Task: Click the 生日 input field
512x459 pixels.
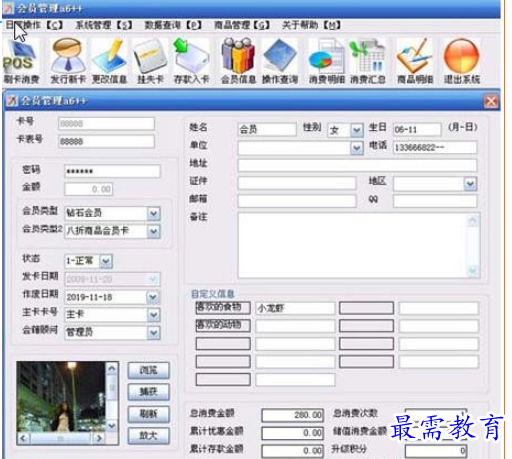Action: coord(417,129)
